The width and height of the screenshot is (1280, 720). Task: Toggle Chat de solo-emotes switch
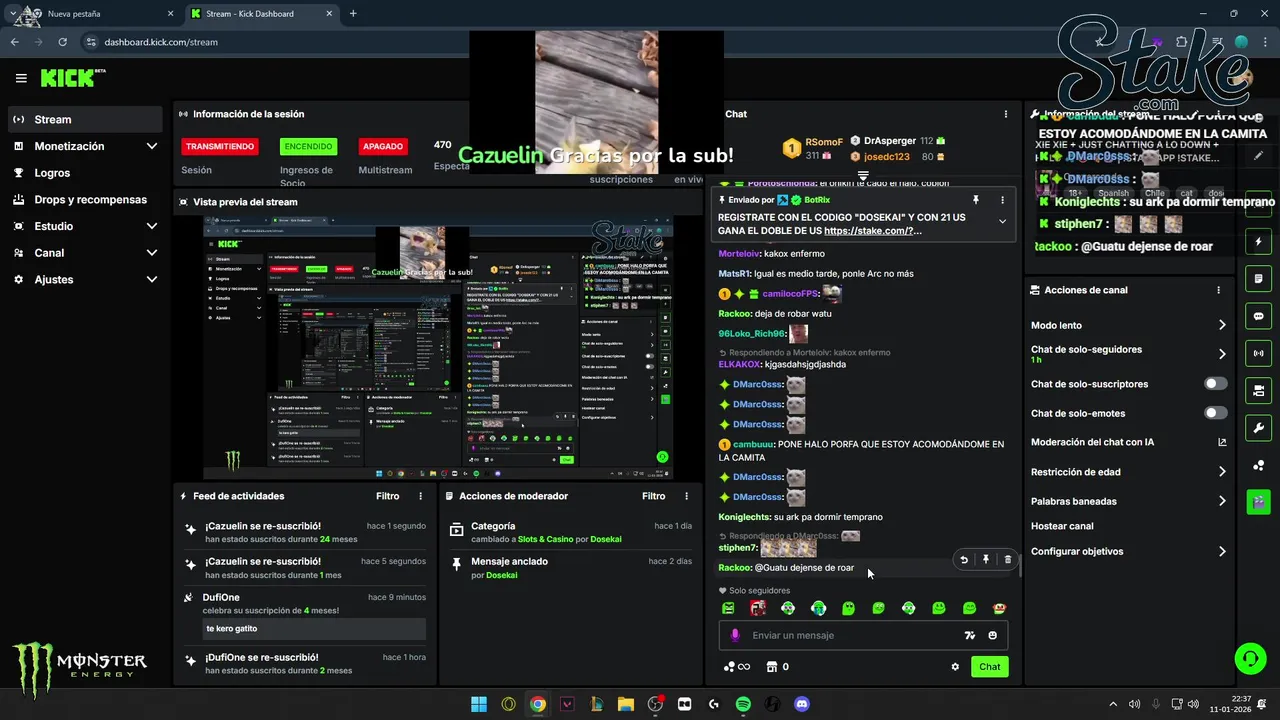pos(1216,413)
